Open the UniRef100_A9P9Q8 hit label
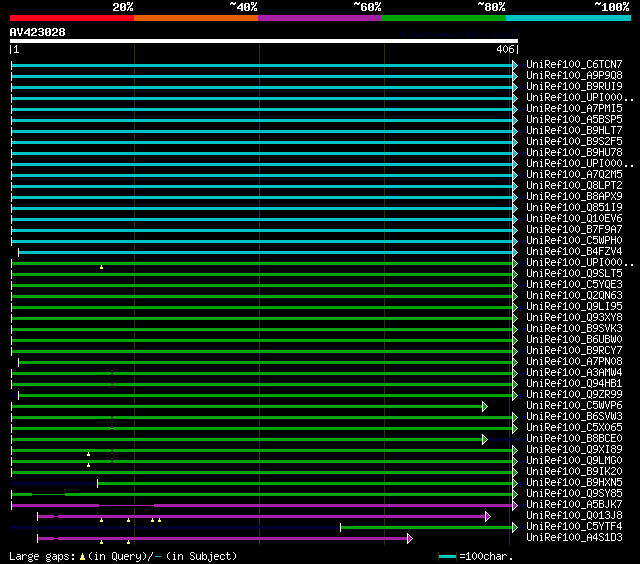The height and width of the screenshot is (564, 640). (x=574, y=76)
